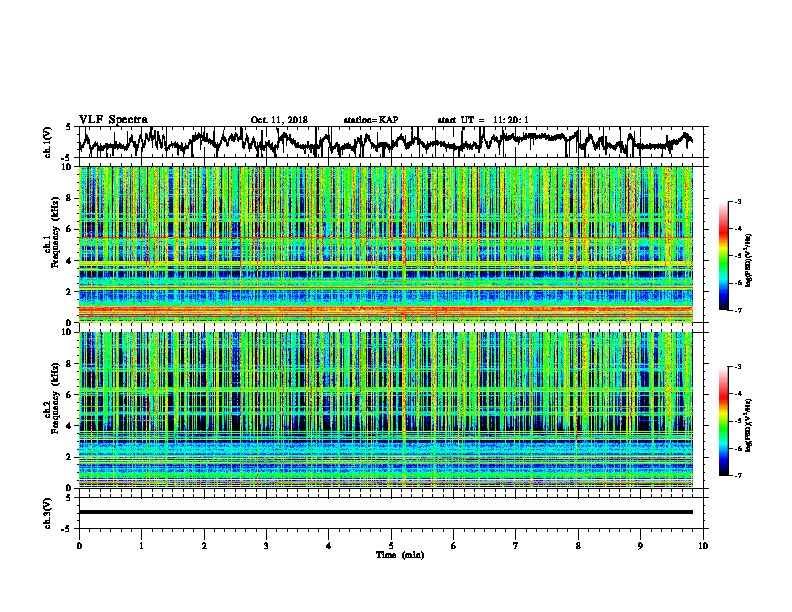
Task: Click the time axis tick "9"
Action: [640, 545]
